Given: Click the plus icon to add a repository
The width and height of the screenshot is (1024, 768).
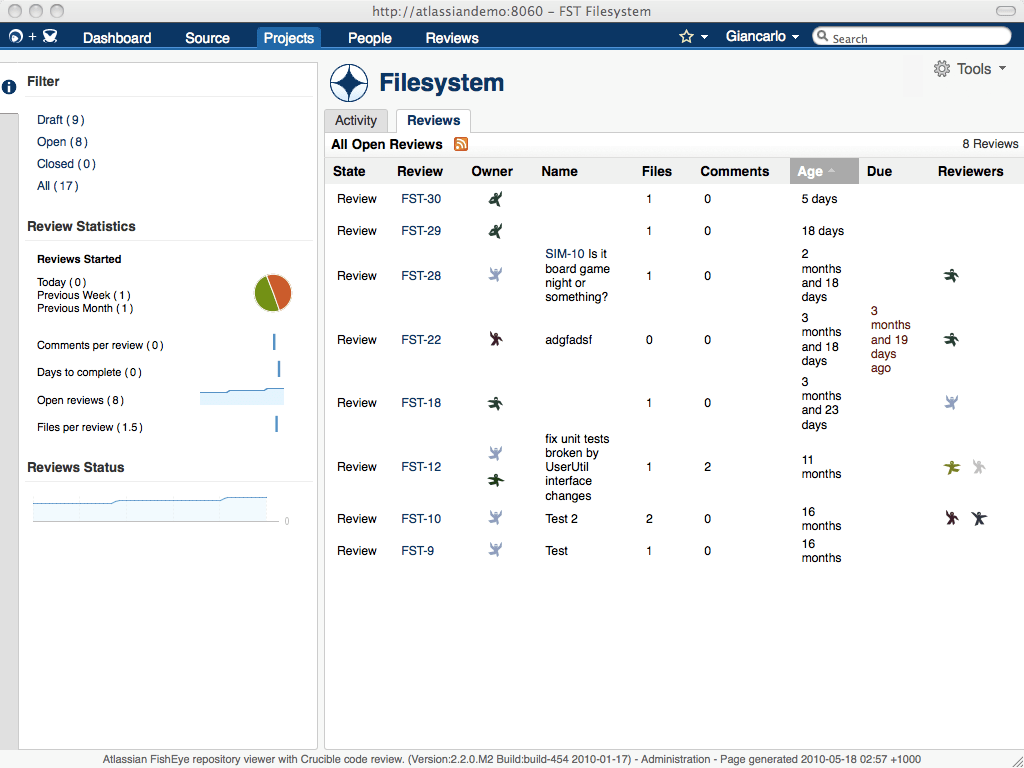Looking at the screenshot, I should tap(32, 37).
